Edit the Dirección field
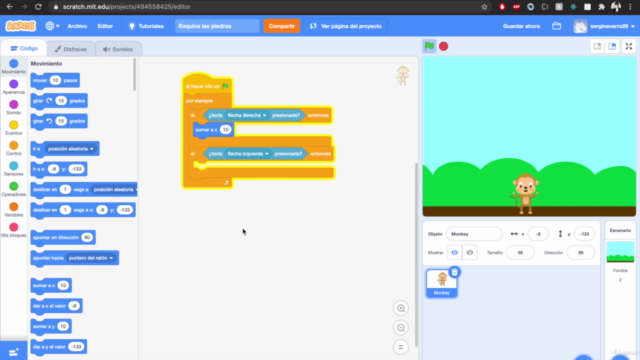This screenshot has height=360, width=640. pos(580,253)
